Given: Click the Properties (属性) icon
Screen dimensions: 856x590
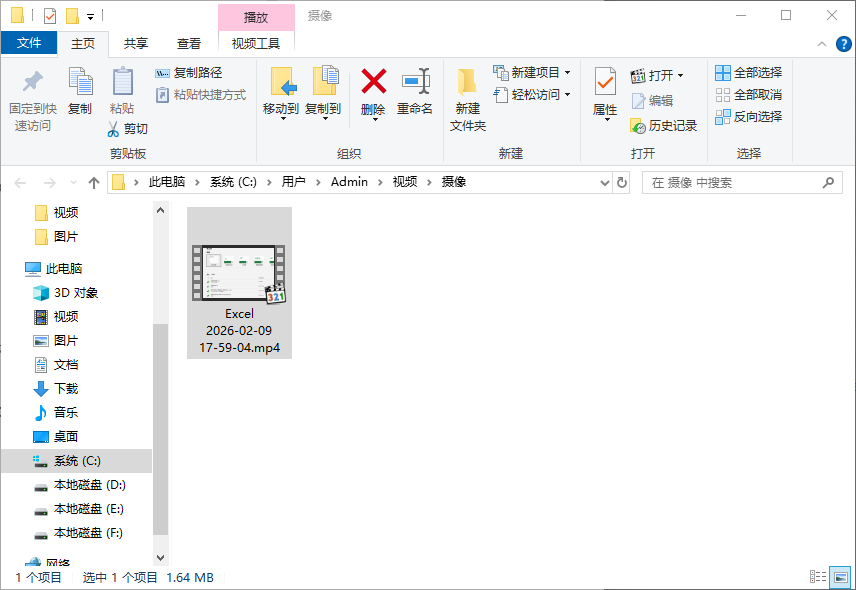Looking at the screenshot, I should coord(605,82).
